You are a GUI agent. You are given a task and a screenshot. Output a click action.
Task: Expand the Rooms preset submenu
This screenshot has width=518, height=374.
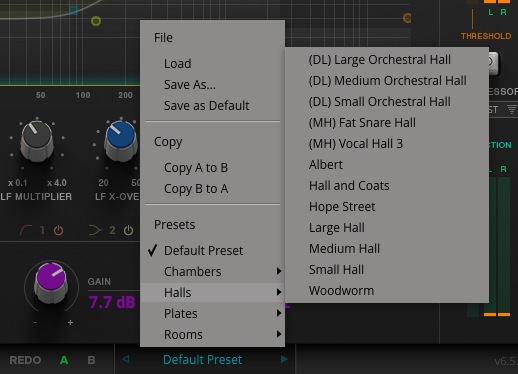[x=212, y=335]
